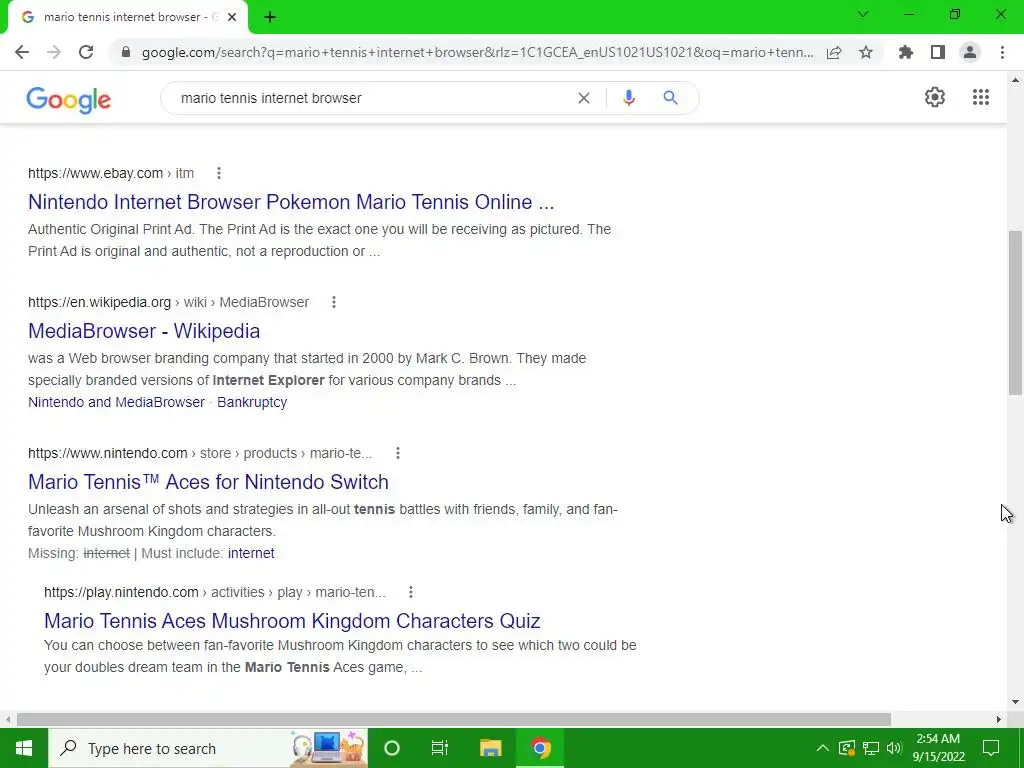Follow the Nintendo and MediaBrowser sitelink

[116, 402]
